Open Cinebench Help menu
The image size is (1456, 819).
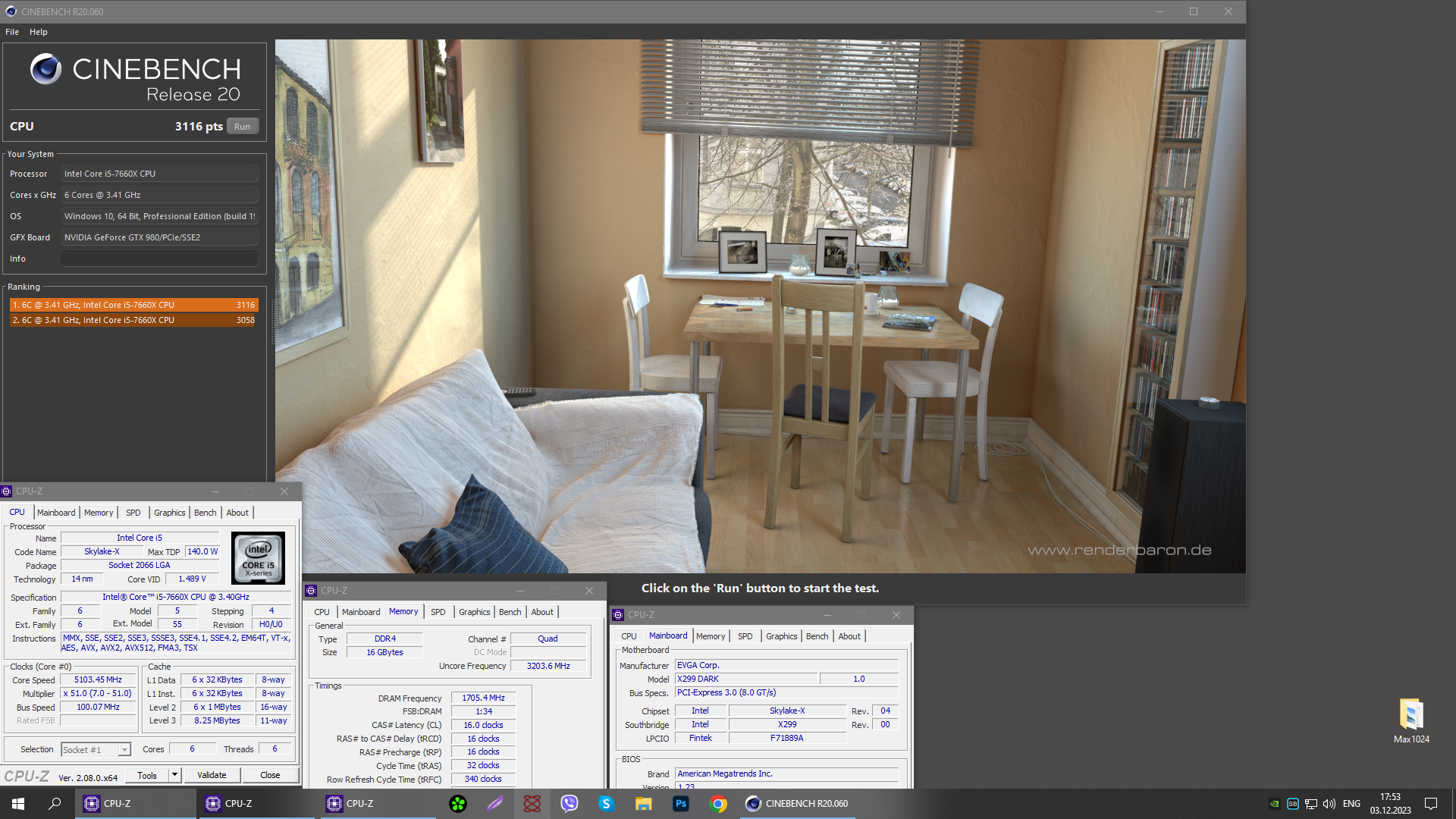(x=39, y=32)
